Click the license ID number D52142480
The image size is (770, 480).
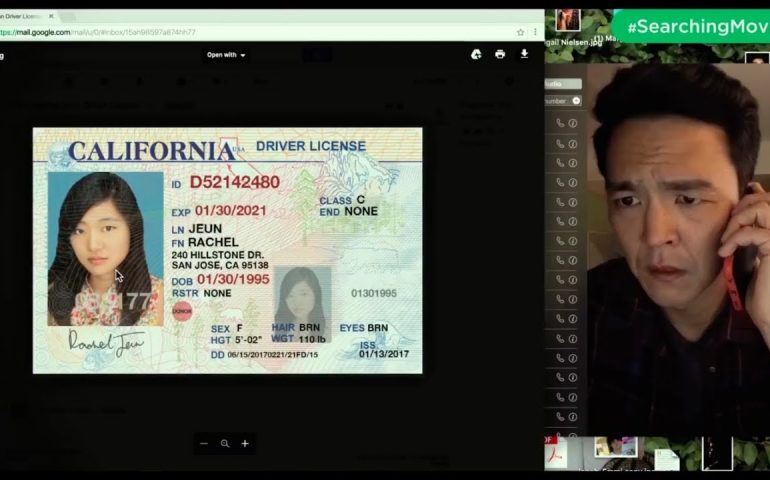pyautogui.click(x=235, y=182)
